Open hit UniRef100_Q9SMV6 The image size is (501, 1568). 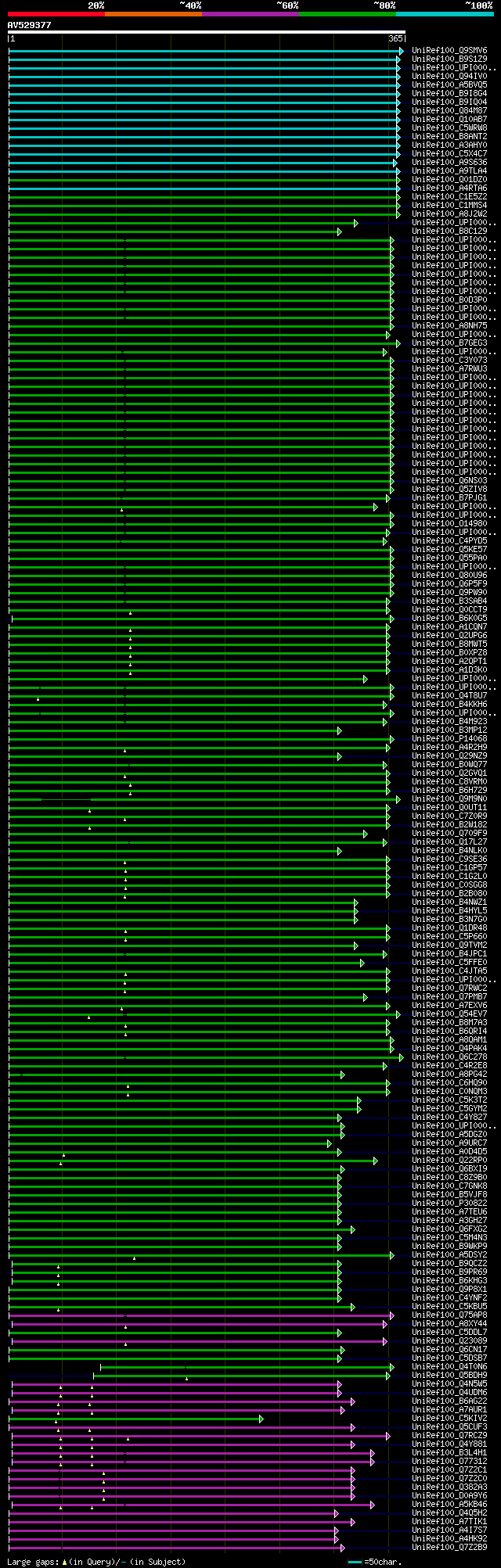(449, 51)
